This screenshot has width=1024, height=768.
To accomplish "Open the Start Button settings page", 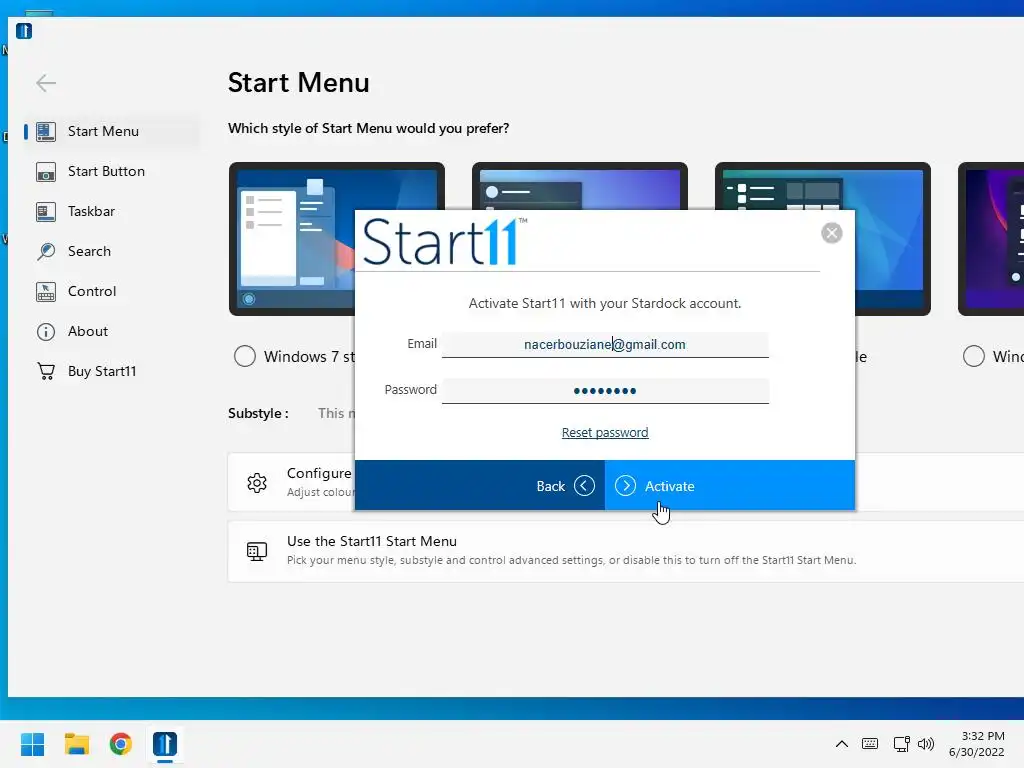I will coord(111,171).
